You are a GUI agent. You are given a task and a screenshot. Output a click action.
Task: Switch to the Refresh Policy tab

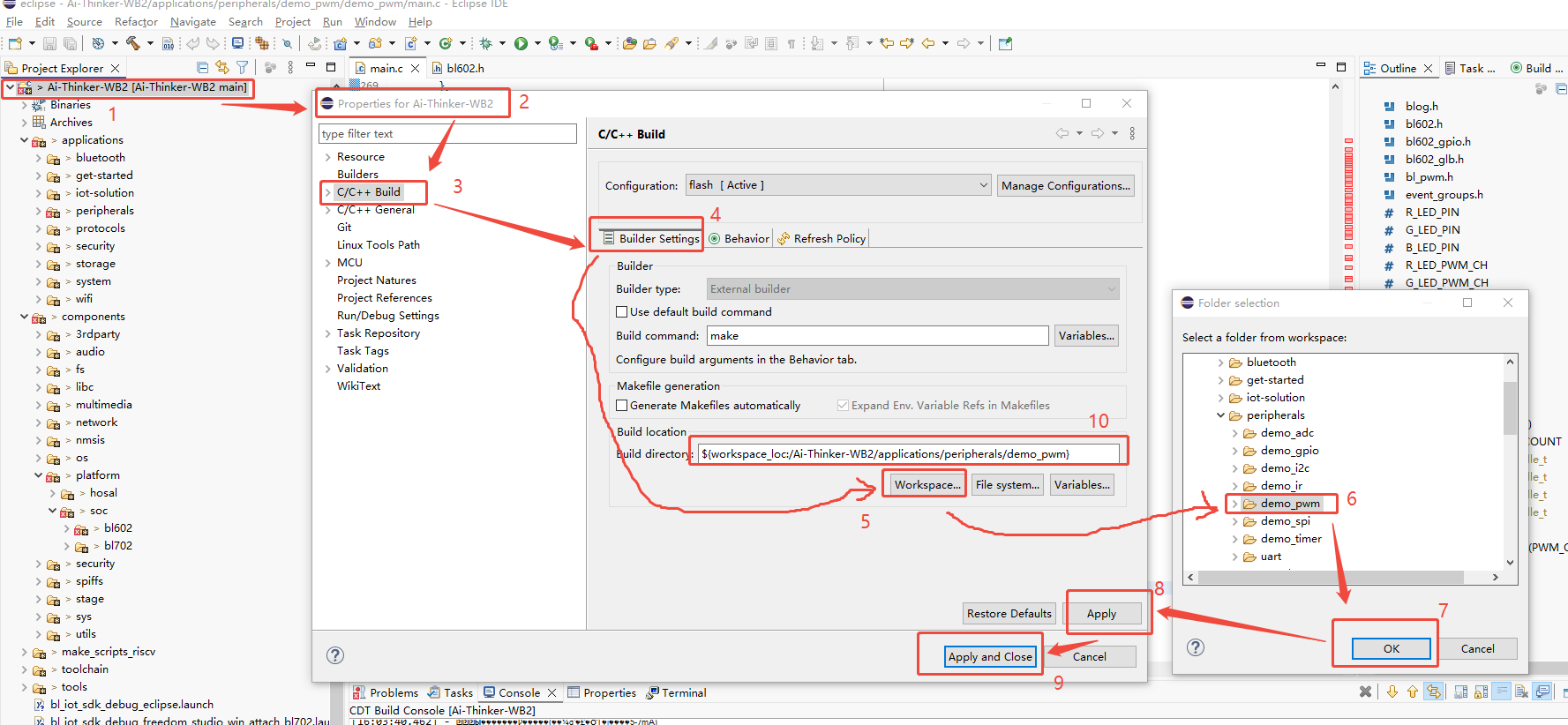point(822,238)
